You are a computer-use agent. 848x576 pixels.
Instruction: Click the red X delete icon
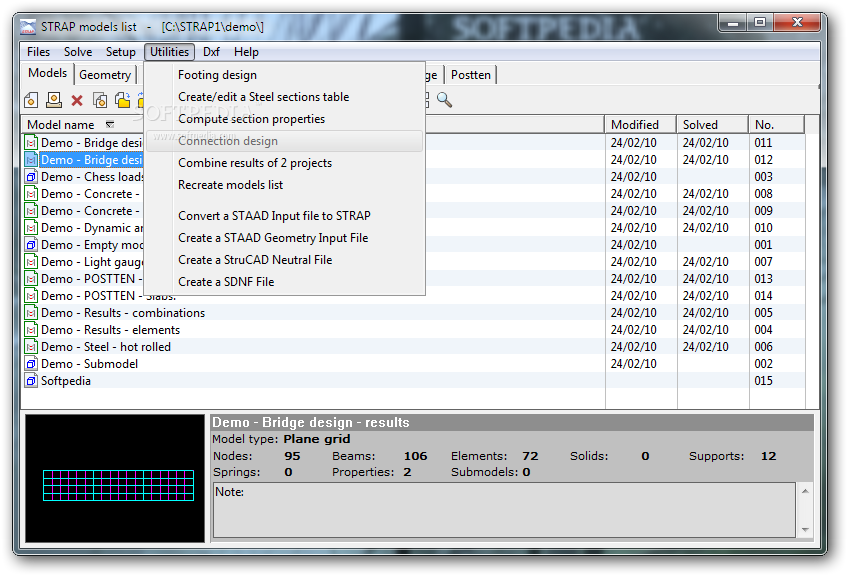77,101
